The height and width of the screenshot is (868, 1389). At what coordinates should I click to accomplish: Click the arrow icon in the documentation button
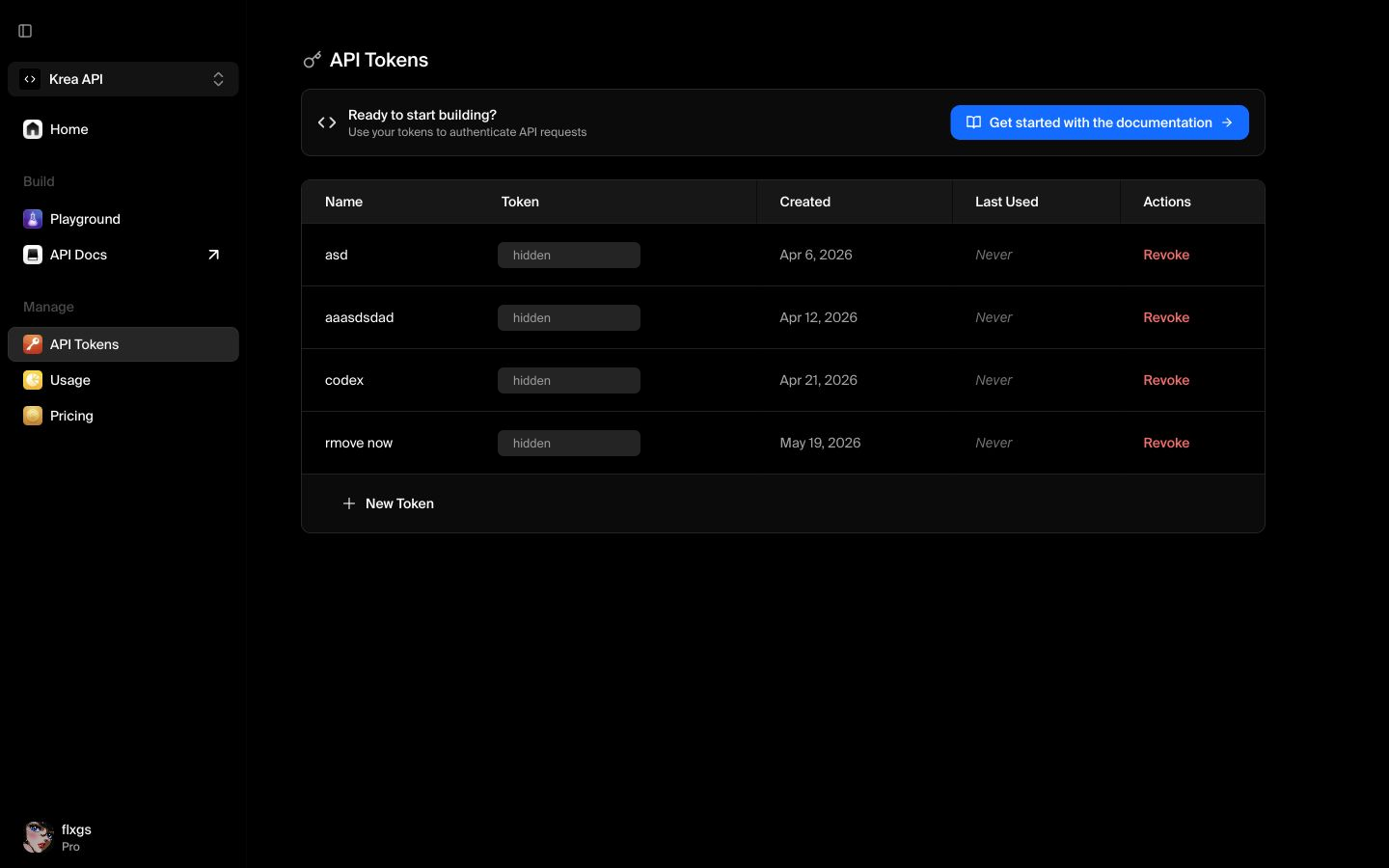tap(1227, 122)
